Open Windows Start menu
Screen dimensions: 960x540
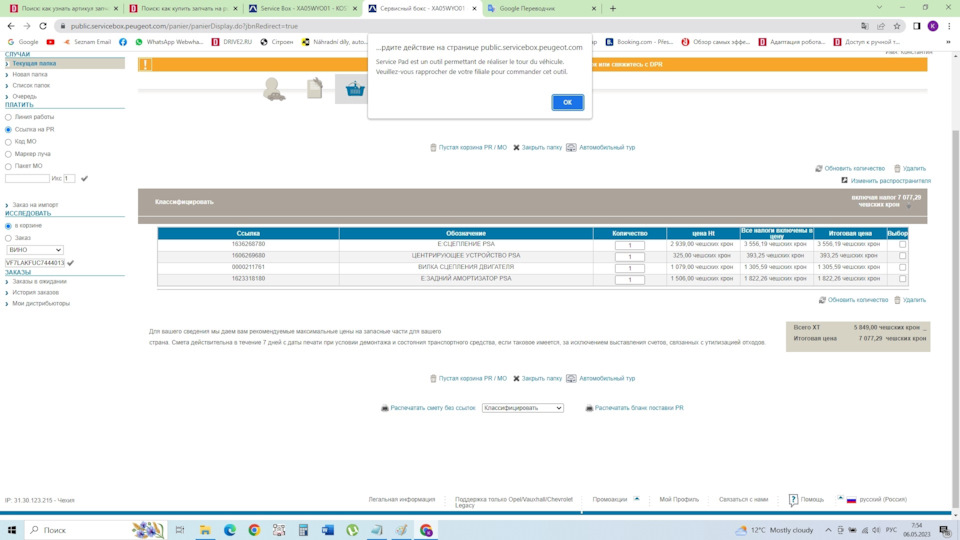tap(12, 530)
